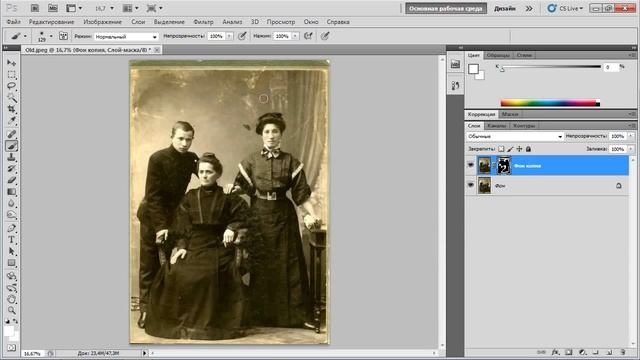The width and height of the screenshot is (640, 360).
Task: Open the brush preset picker arrow
Action: tap(51, 36)
